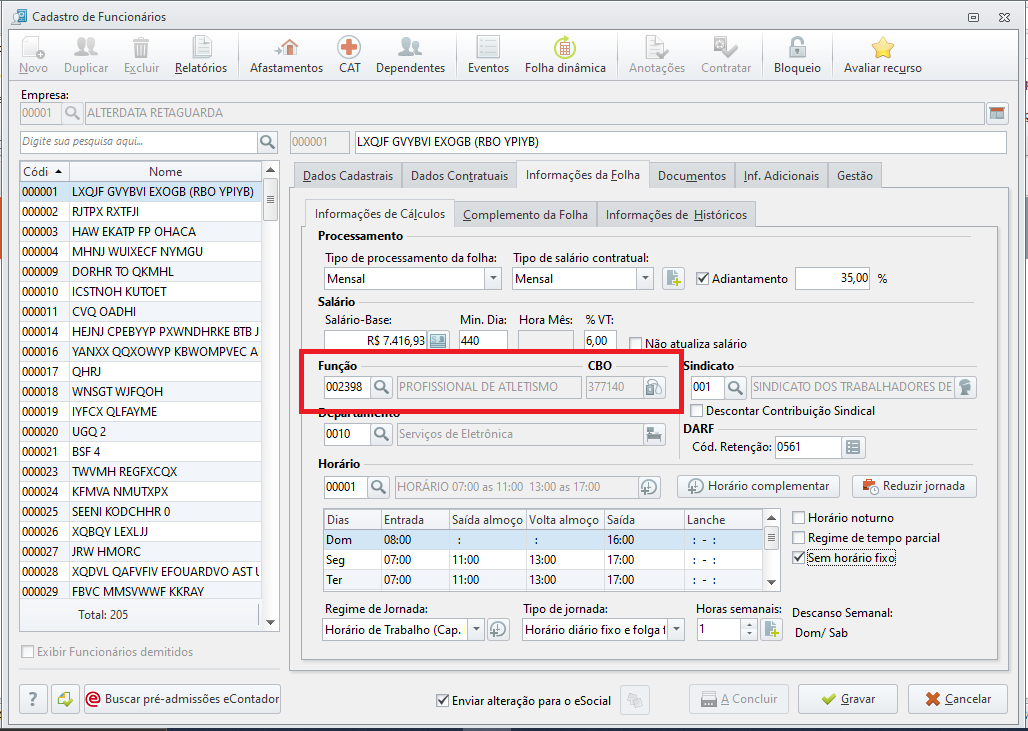This screenshot has width=1028, height=731.
Task: Click the Contratar toolbar icon
Action: 726,54
